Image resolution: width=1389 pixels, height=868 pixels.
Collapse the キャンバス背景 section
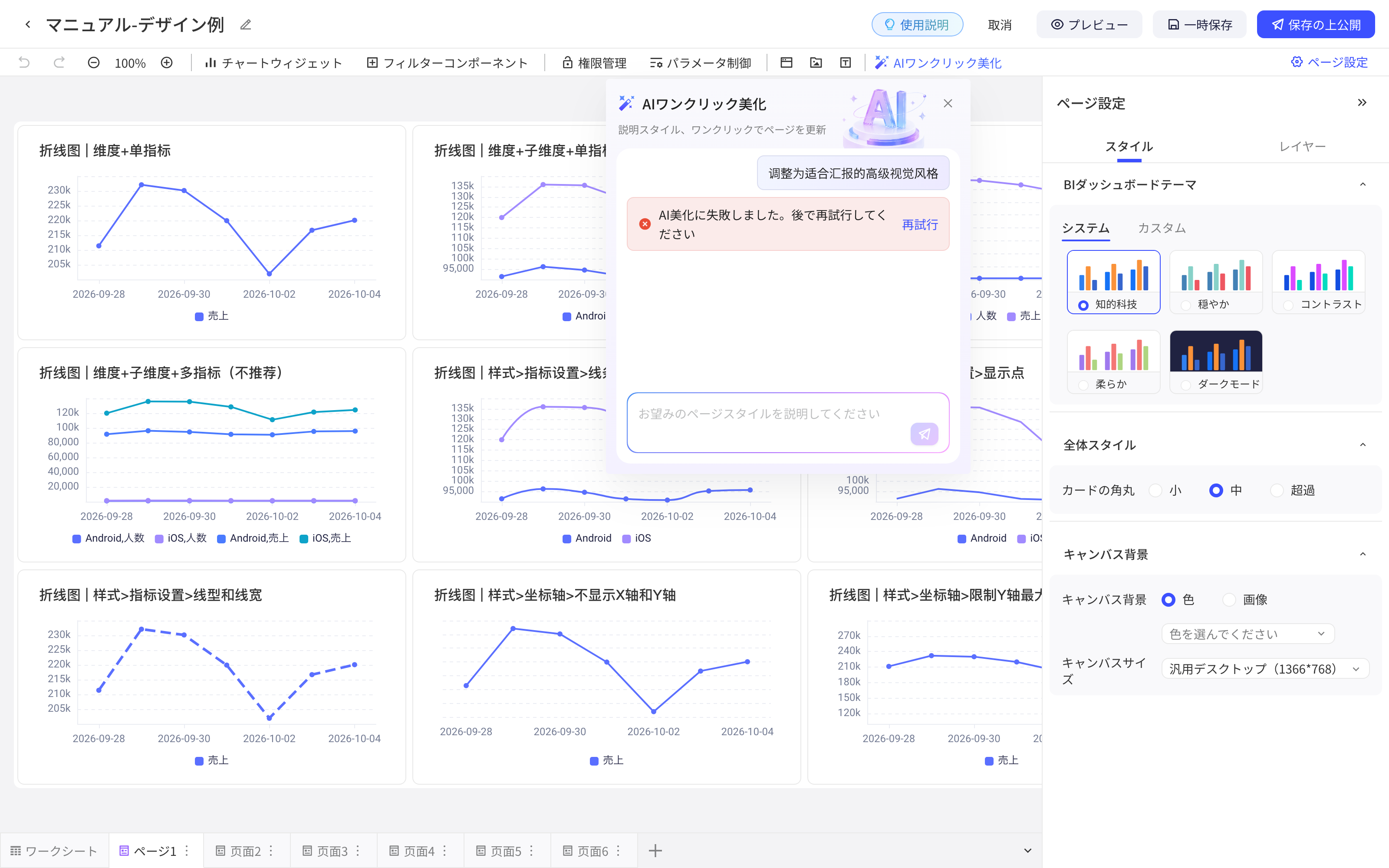(x=1363, y=554)
